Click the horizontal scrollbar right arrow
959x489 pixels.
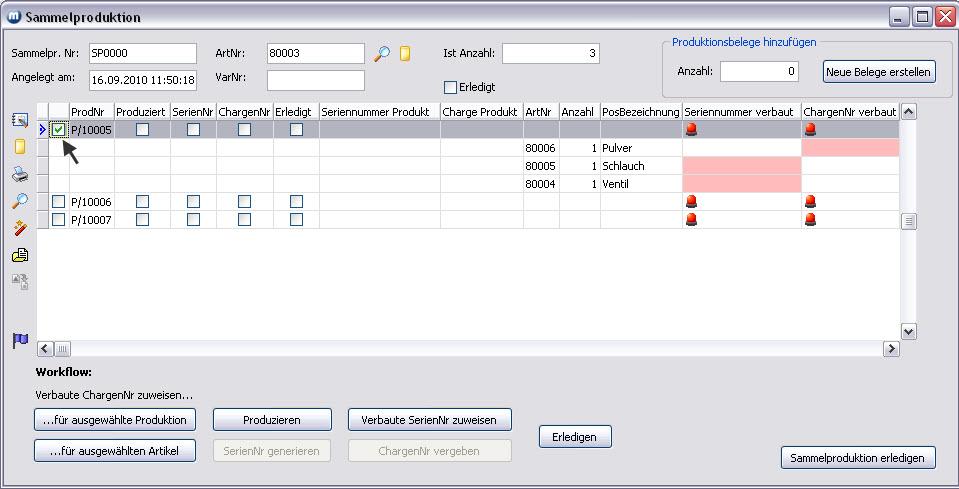click(890, 349)
